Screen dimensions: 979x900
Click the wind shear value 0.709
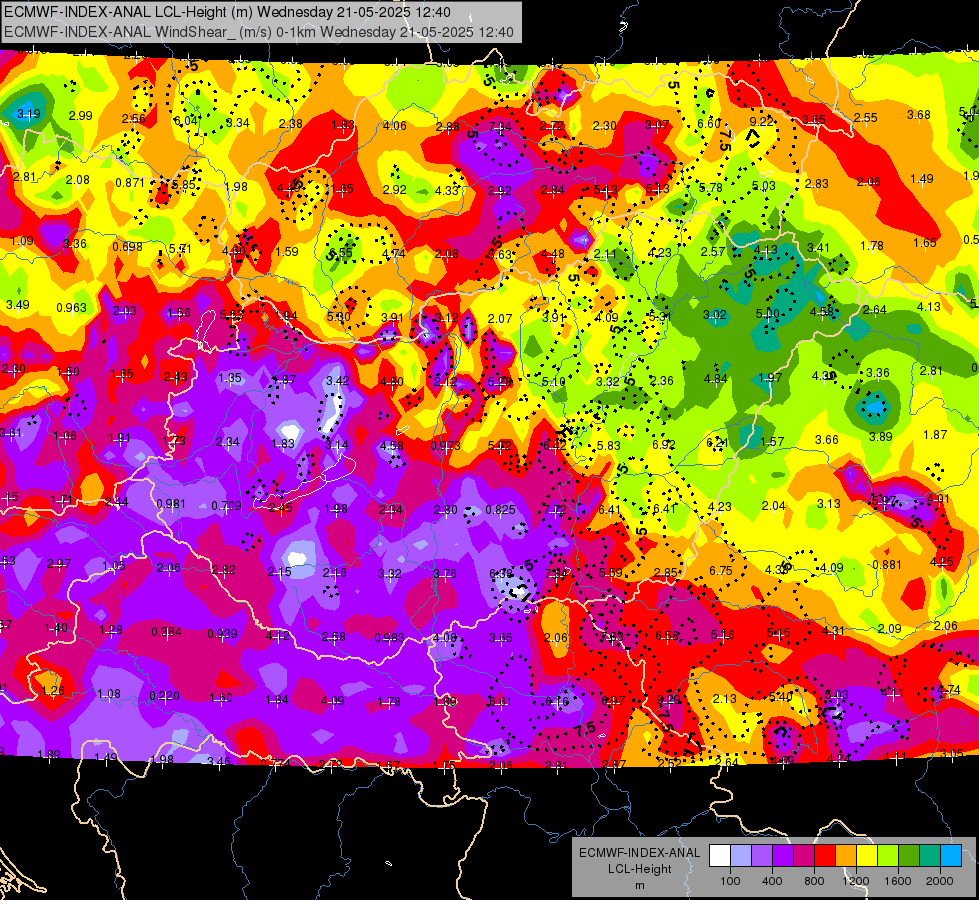[x=226, y=505]
